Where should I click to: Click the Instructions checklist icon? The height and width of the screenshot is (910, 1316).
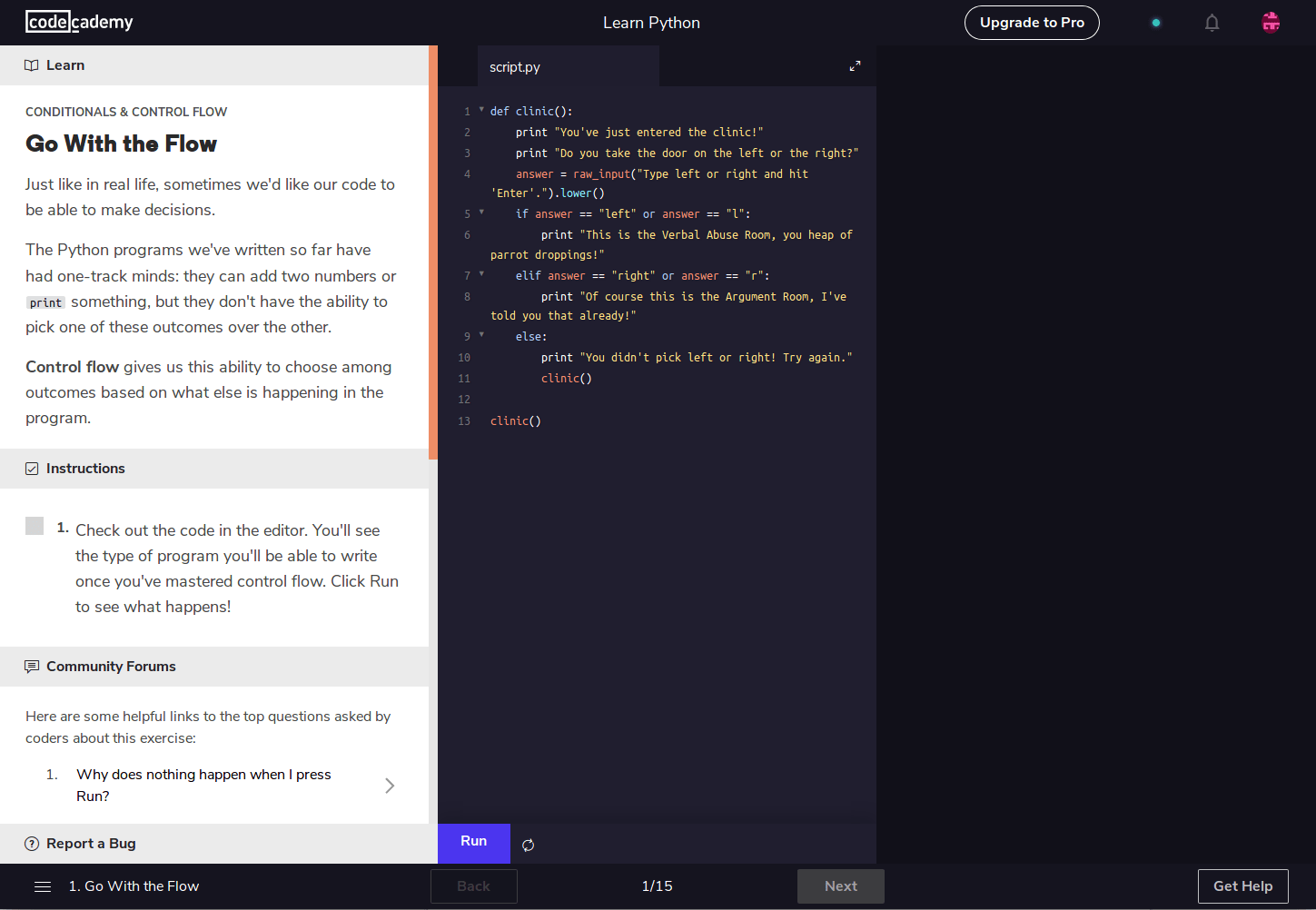[x=32, y=469]
